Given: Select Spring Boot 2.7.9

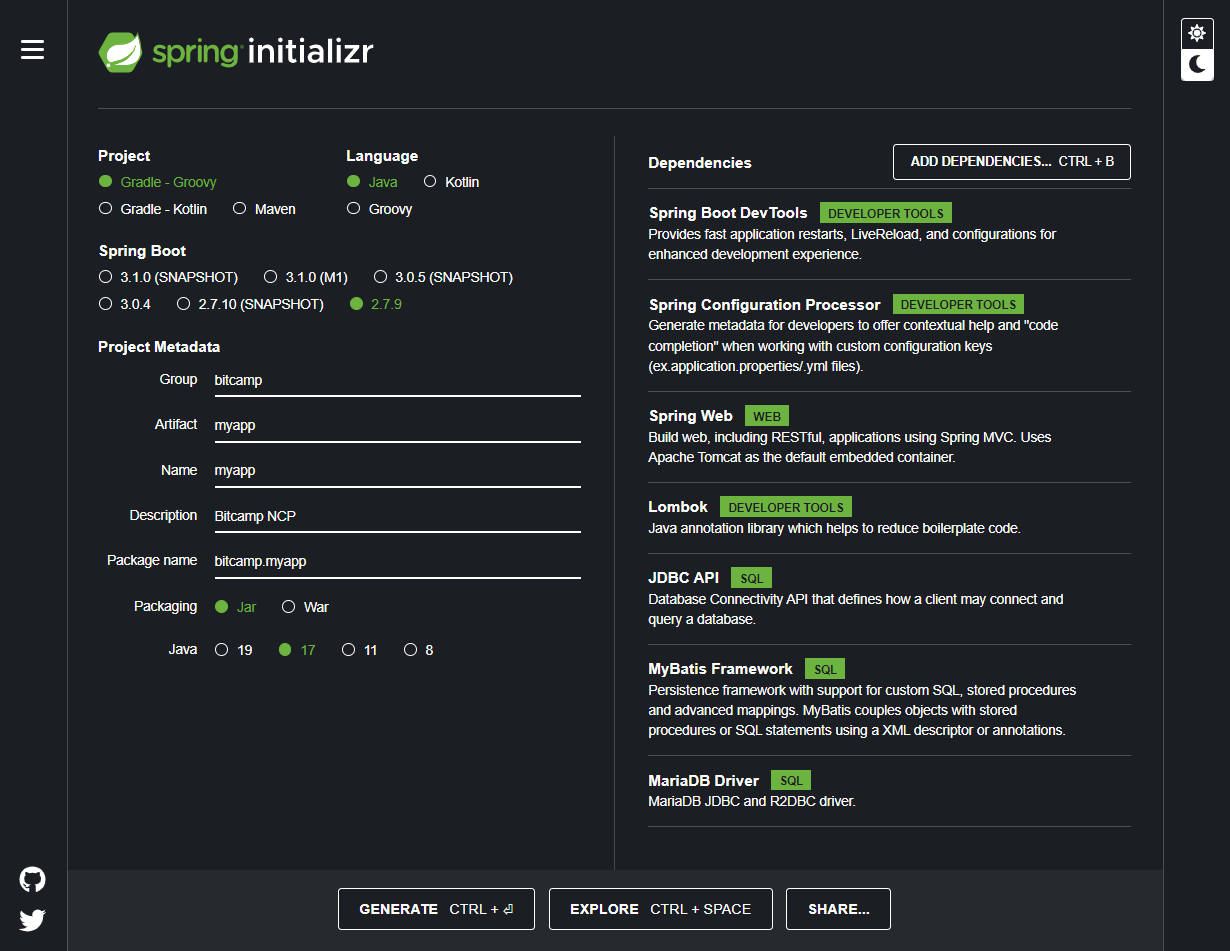Looking at the screenshot, I should point(376,304).
